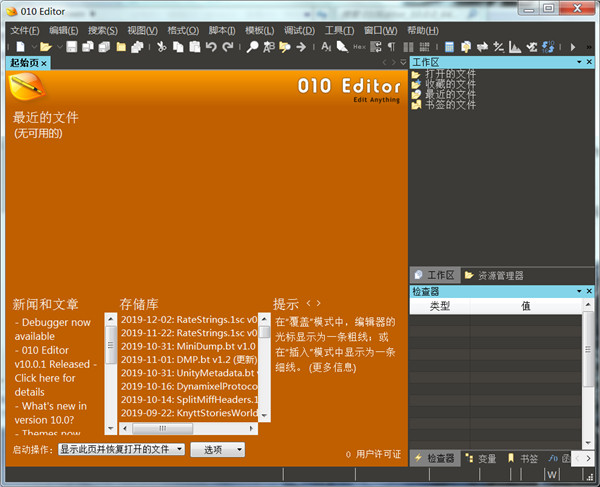Screen dimensions: 600x487
Task: Open dropdown arrow next to Open file icon
Action: click(58, 47)
